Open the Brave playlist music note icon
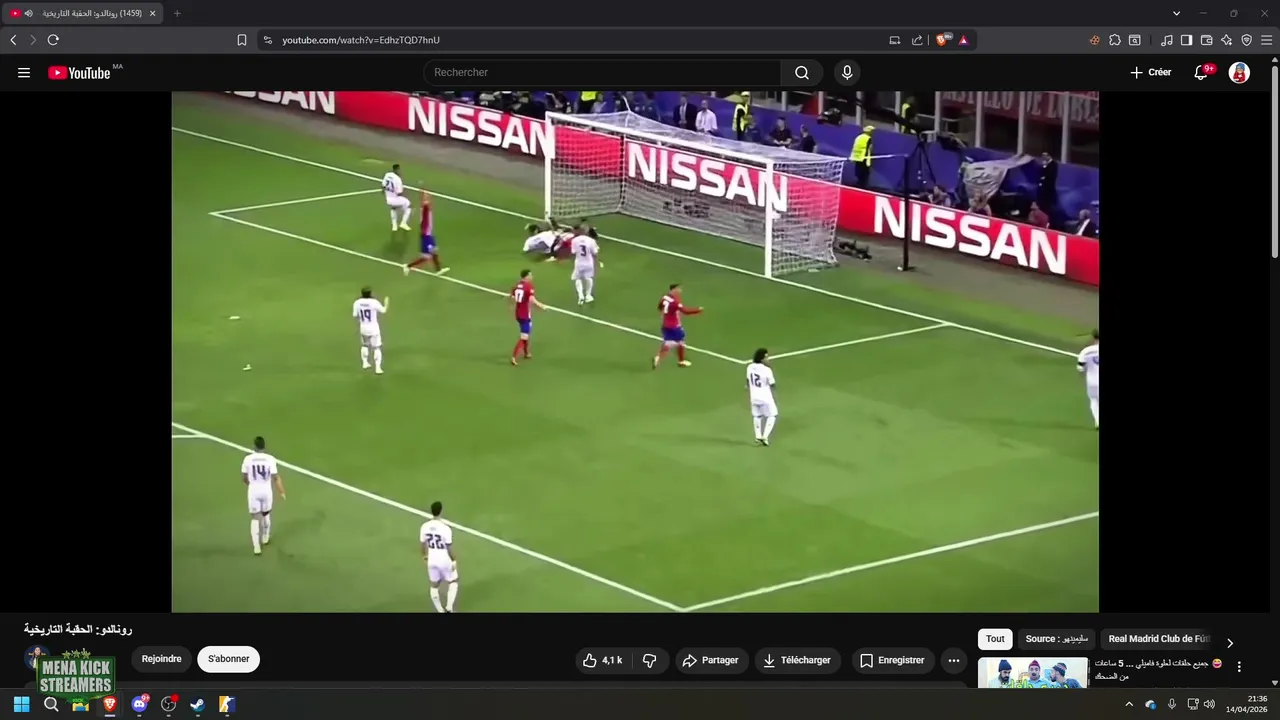The height and width of the screenshot is (720, 1280). (x=1167, y=40)
